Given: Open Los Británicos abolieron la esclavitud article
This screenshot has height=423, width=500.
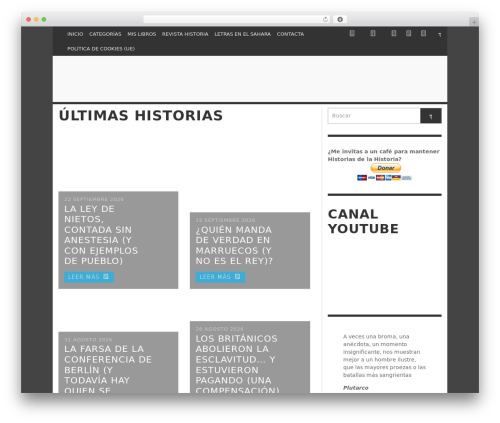Looking at the screenshot, I should tap(237, 364).
